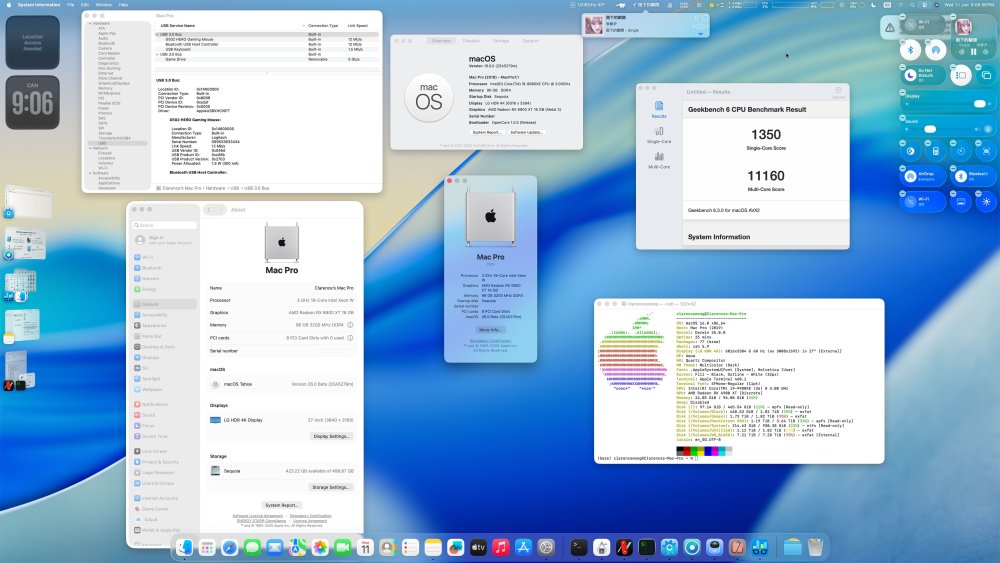Click More Info... in the Mac Pro window
The height and width of the screenshot is (563, 1000).
(490, 330)
